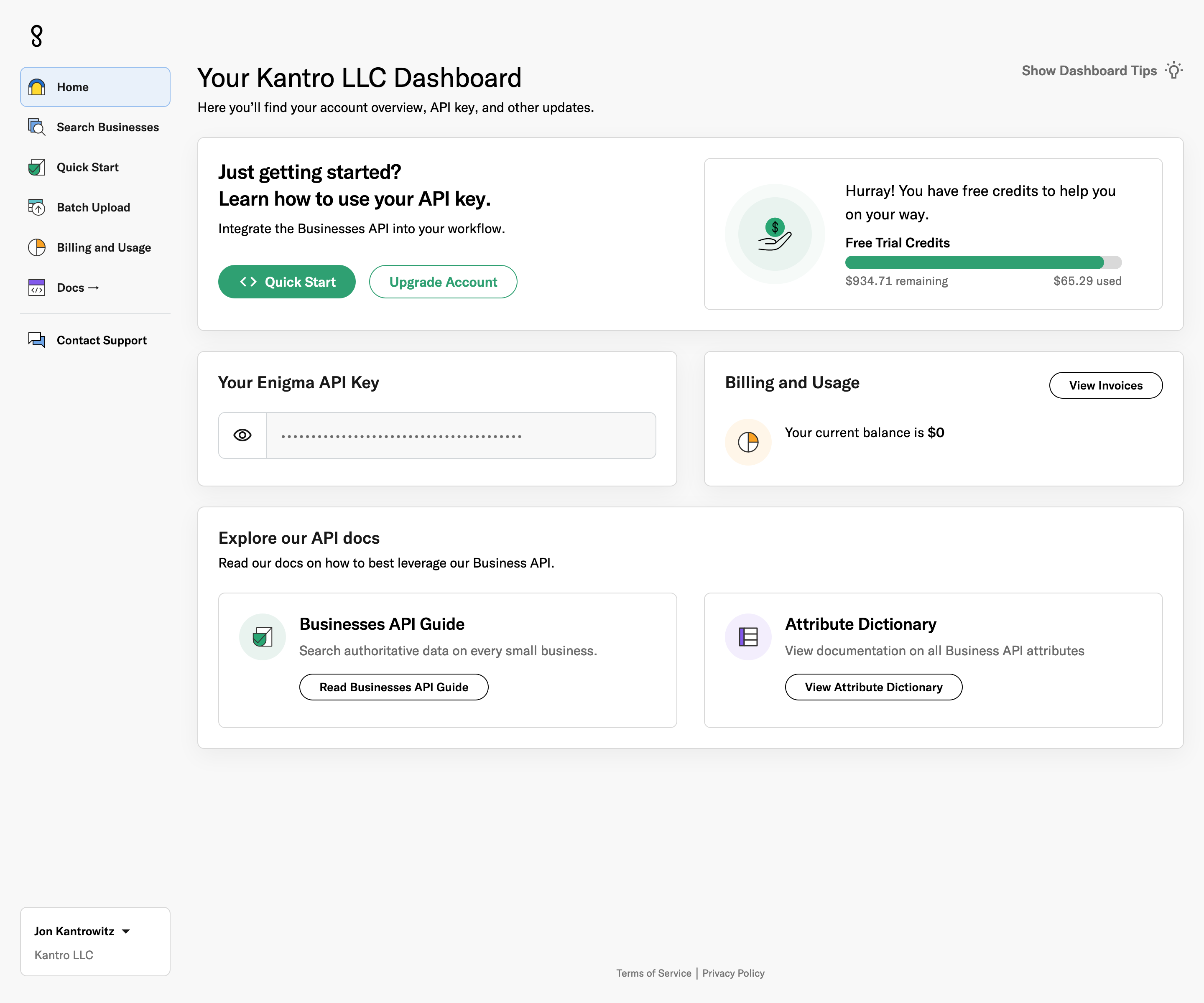Click the Upgrade Account button
The image size is (1204, 1003).
[x=443, y=281]
